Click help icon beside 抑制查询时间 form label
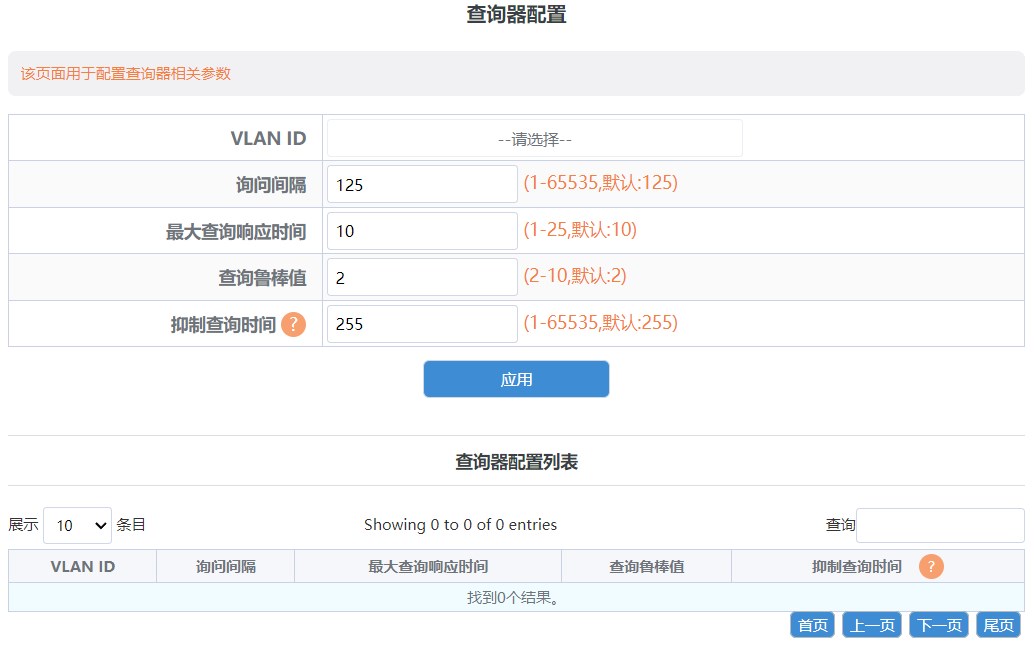This screenshot has height=650, width=1034. (x=293, y=324)
